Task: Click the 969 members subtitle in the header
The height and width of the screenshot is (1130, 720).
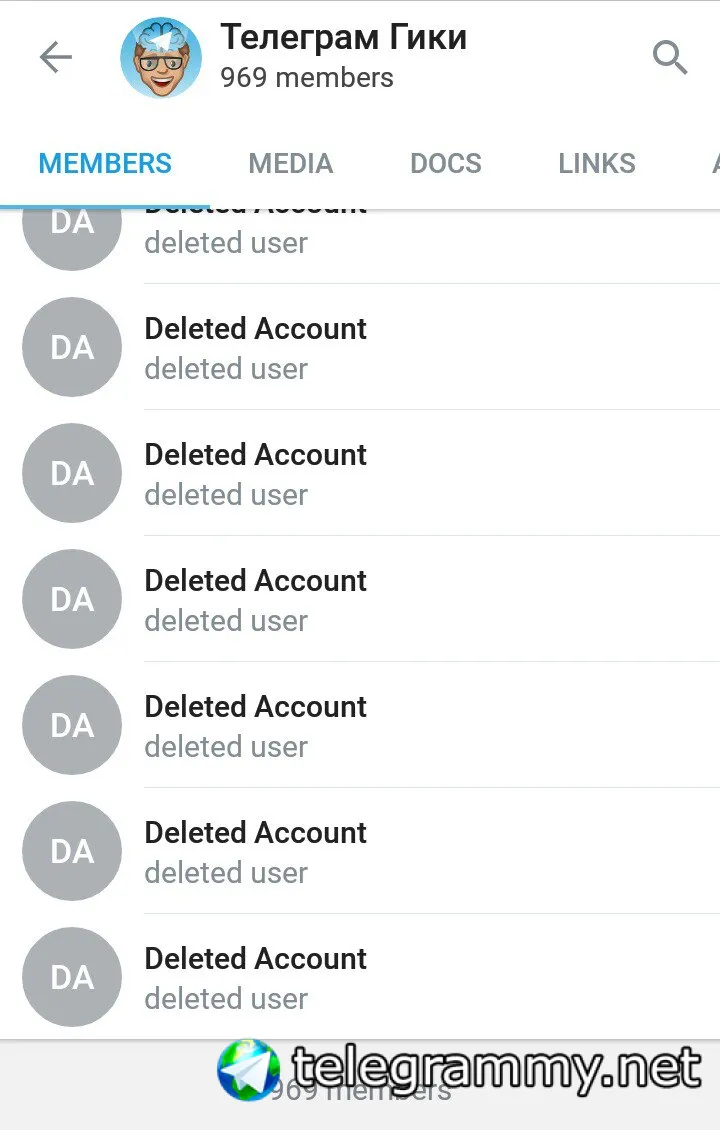Action: pyautogui.click(x=307, y=78)
